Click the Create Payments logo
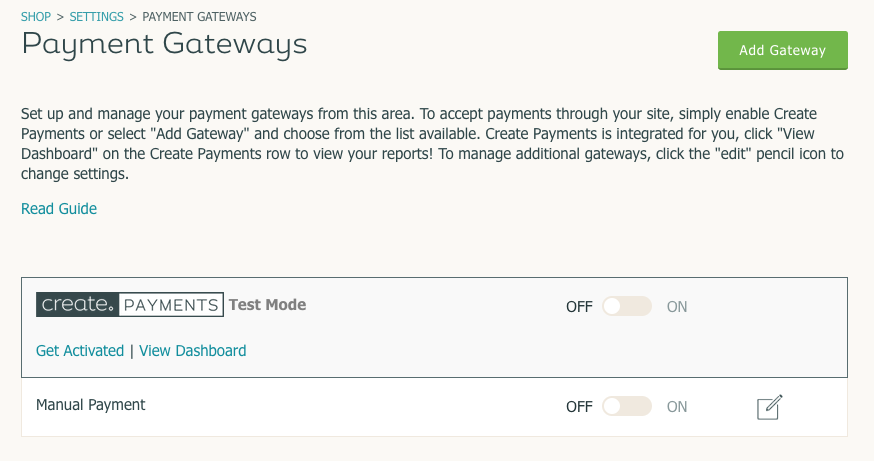Viewport: 874px width, 461px height. [x=130, y=304]
